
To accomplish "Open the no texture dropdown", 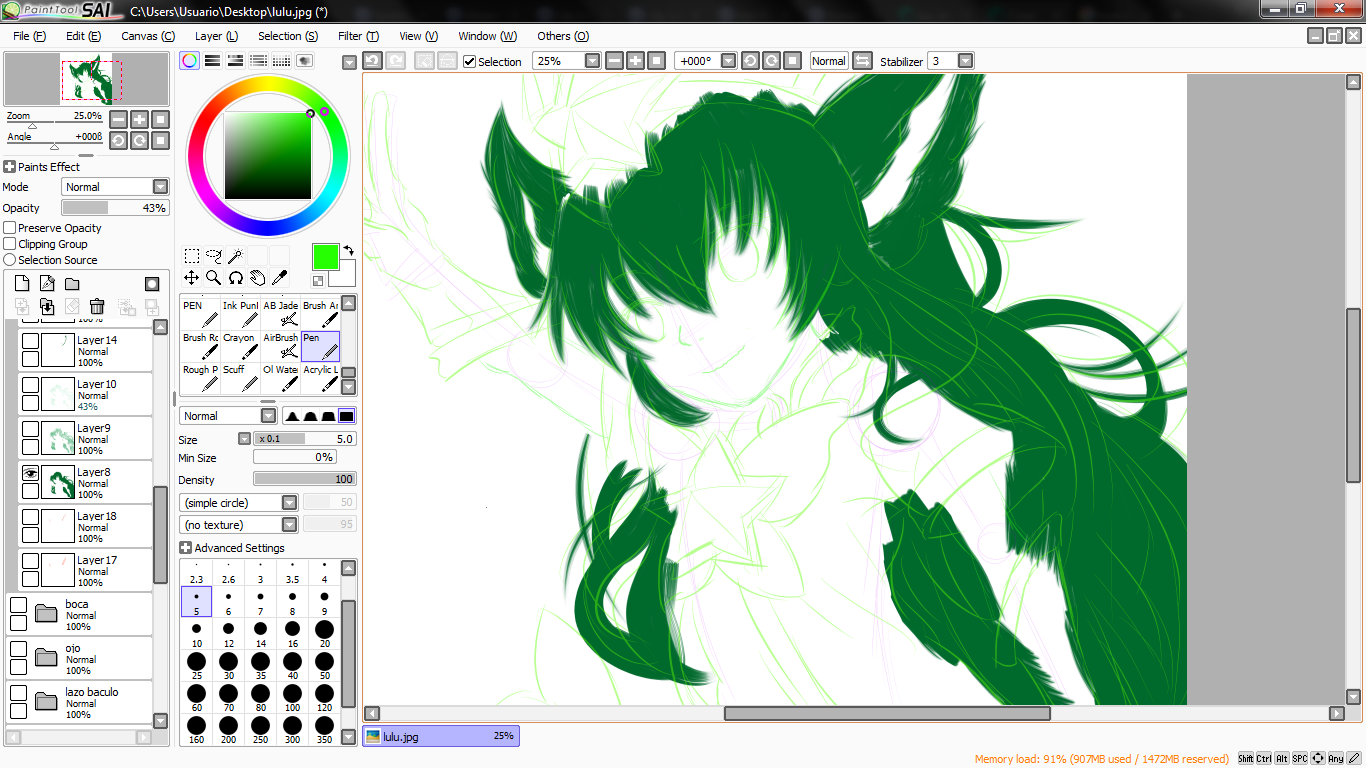I will (x=239, y=525).
